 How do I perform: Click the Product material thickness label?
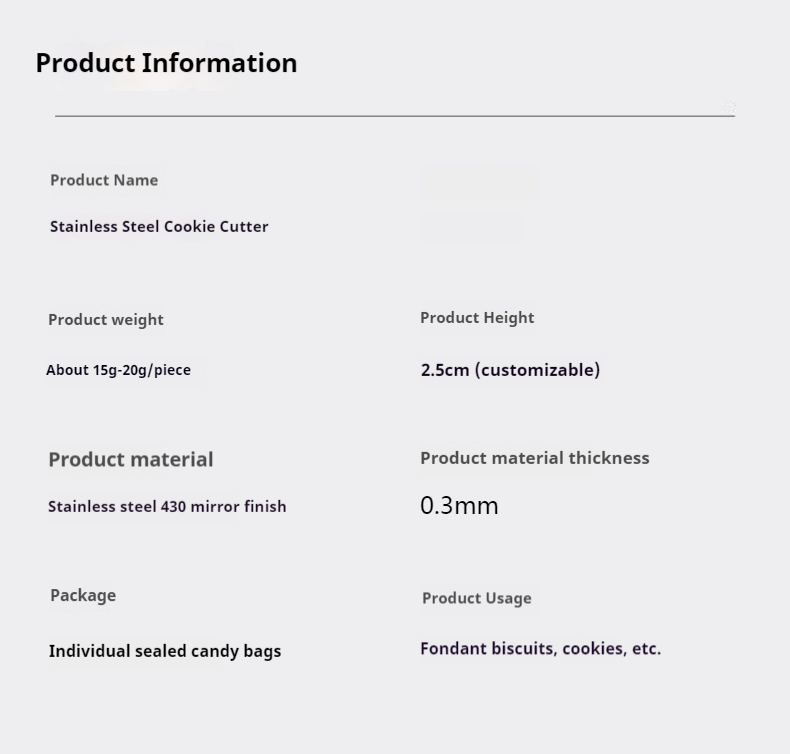click(535, 458)
